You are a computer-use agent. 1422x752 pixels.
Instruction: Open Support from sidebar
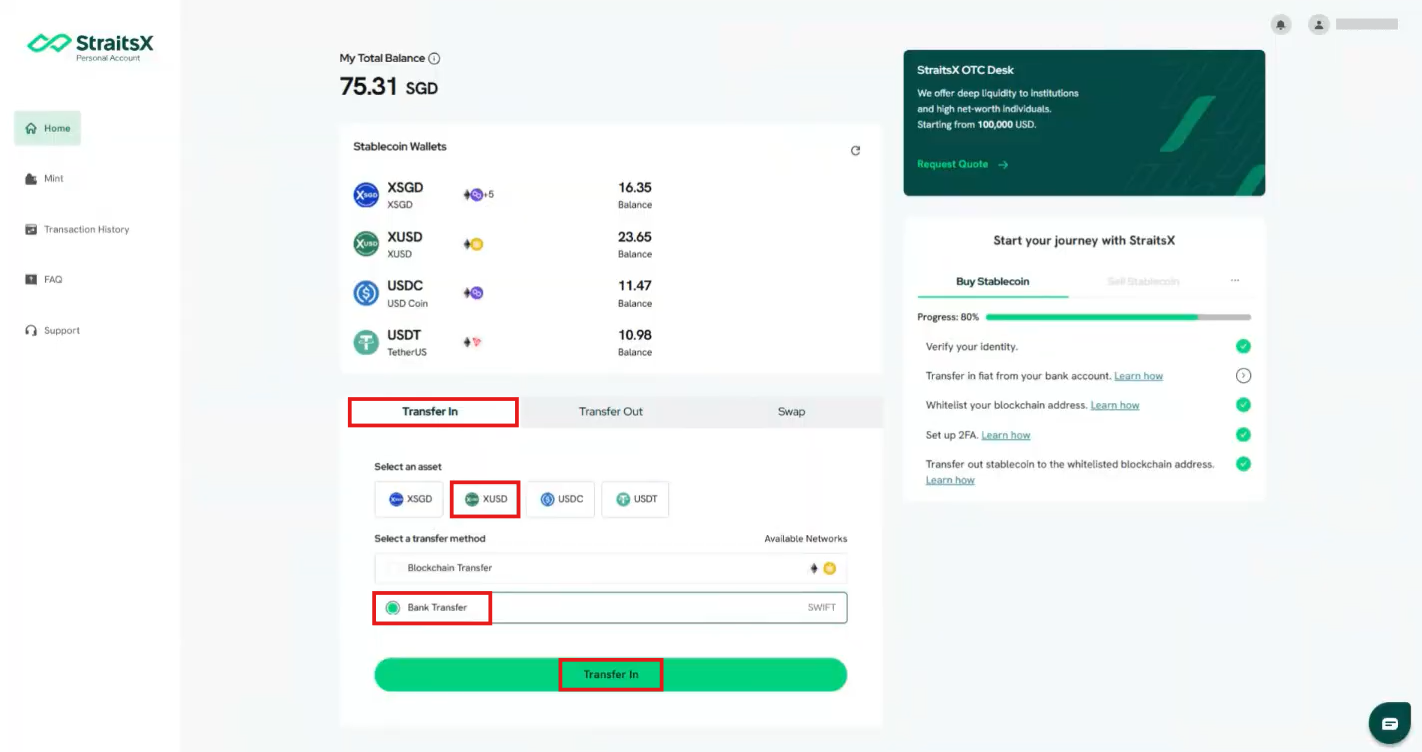tap(52, 330)
